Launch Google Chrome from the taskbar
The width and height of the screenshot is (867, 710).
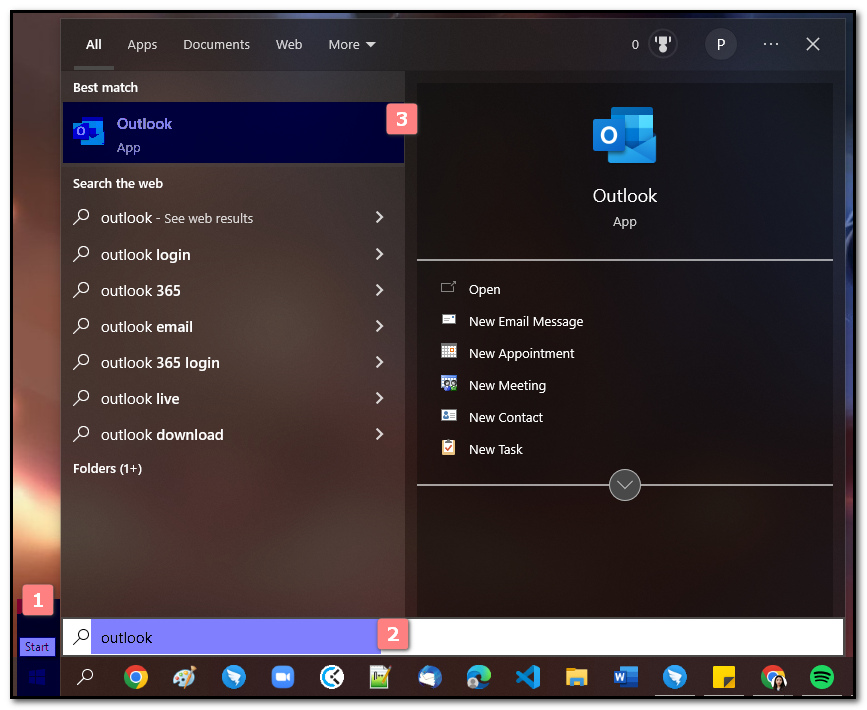pyautogui.click(x=135, y=677)
